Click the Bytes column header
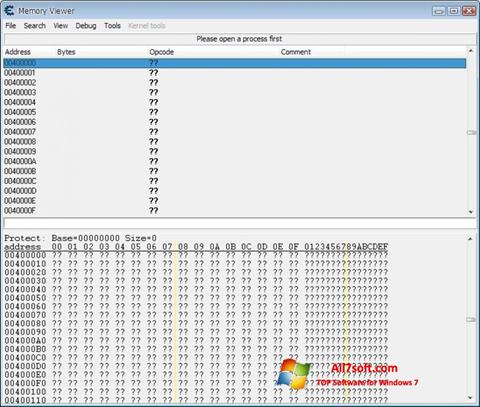The width and height of the screenshot is (480, 407). [66, 52]
